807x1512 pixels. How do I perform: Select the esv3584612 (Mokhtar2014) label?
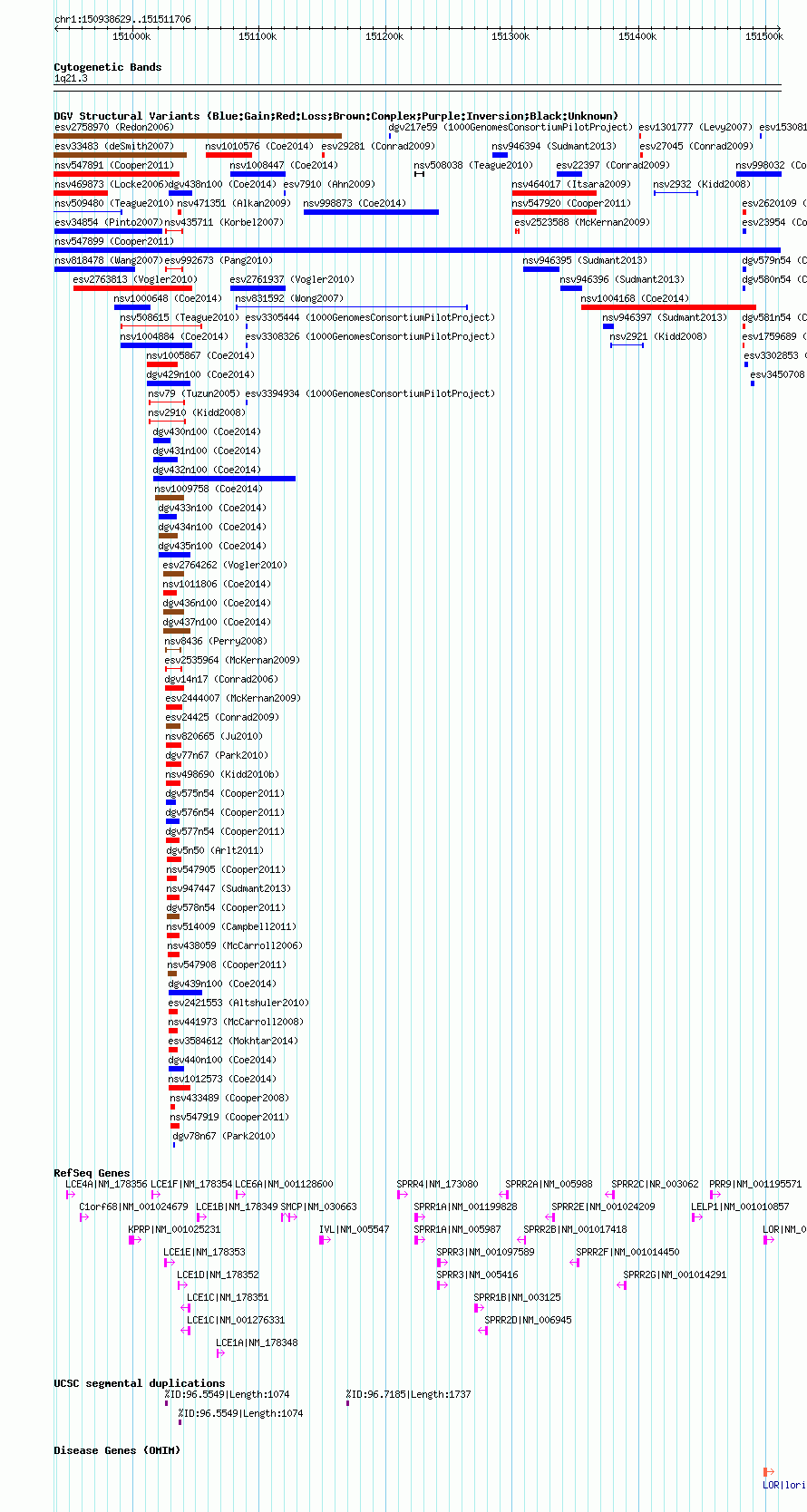(233, 1041)
